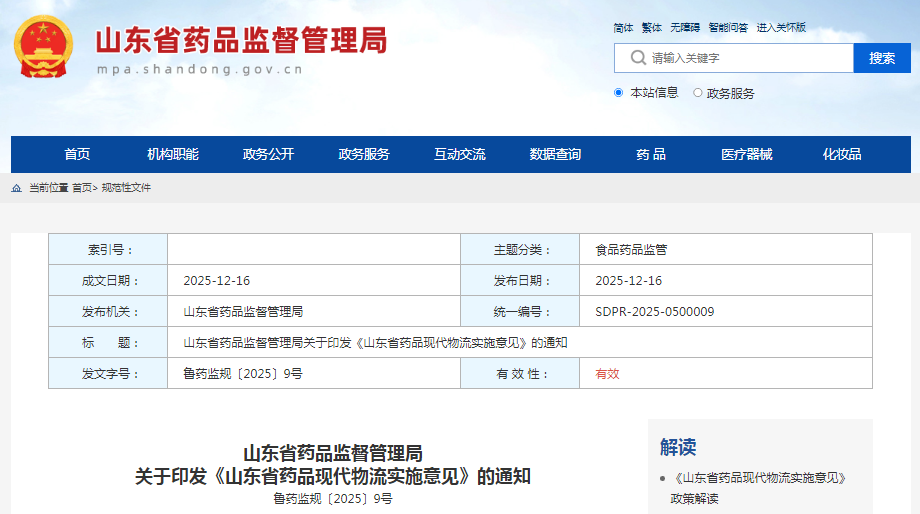Open the 首页 nav menu

coord(77,154)
